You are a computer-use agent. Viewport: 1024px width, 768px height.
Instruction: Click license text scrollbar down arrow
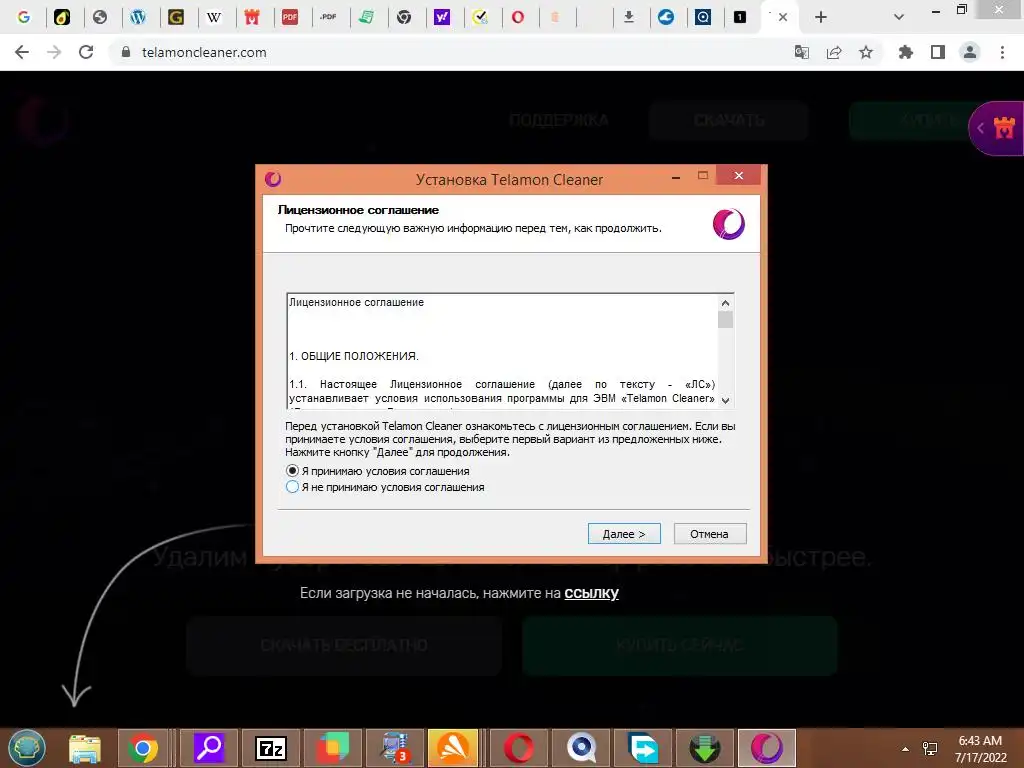point(725,400)
